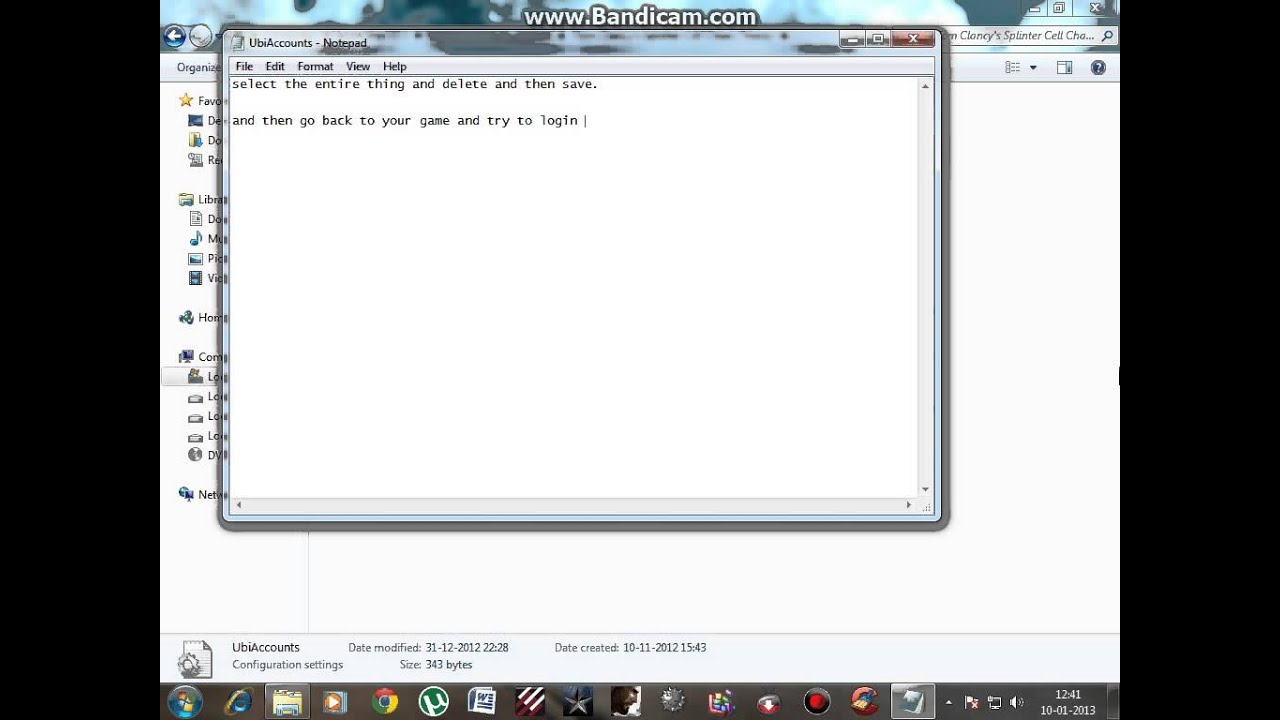Click the Notepad horizontal scroll left arrow
Image resolution: width=1280 pixels, height=720 pixels.
[x=240, y=505]
